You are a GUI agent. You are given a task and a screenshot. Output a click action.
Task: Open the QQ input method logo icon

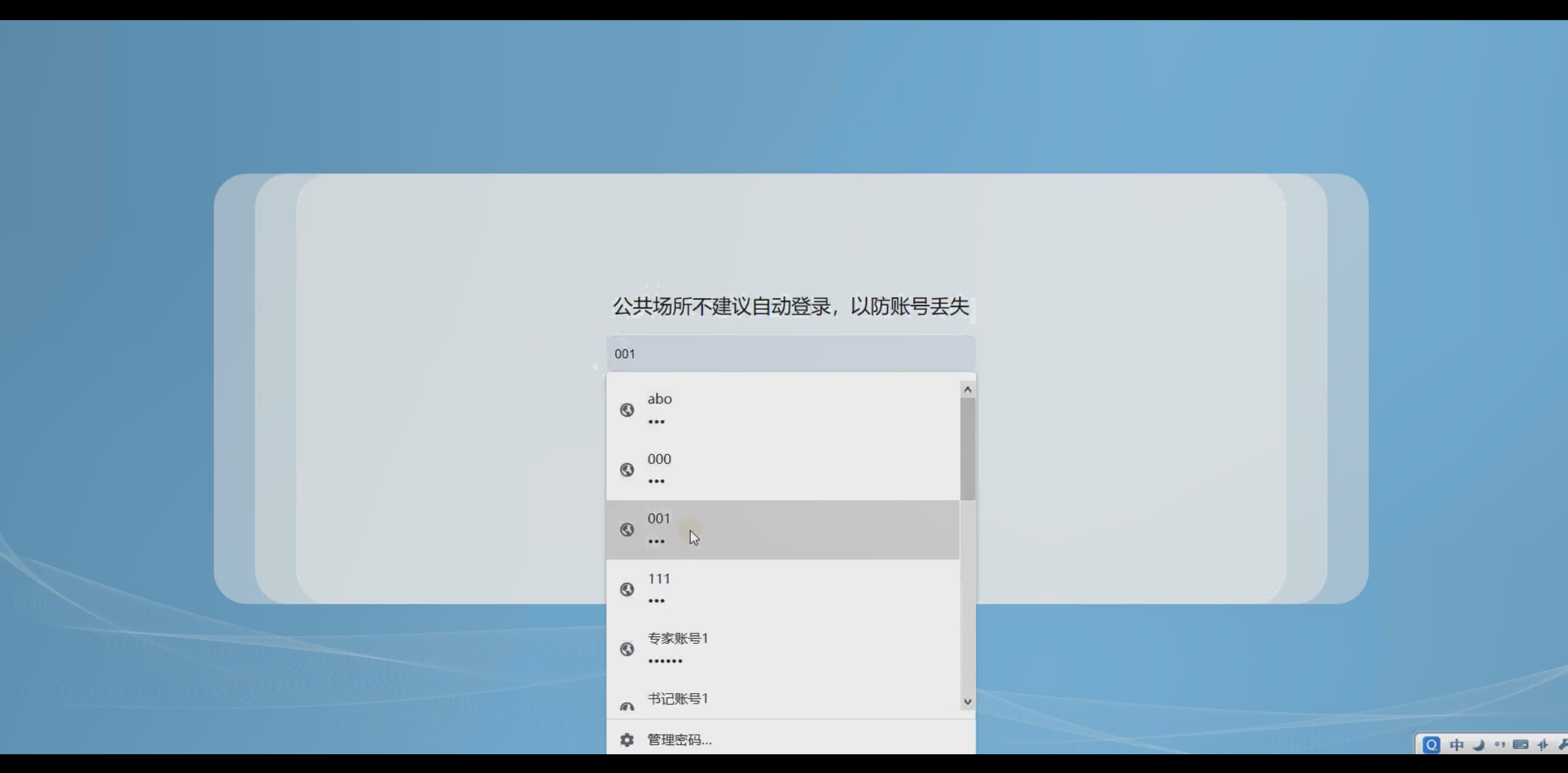1431,745
